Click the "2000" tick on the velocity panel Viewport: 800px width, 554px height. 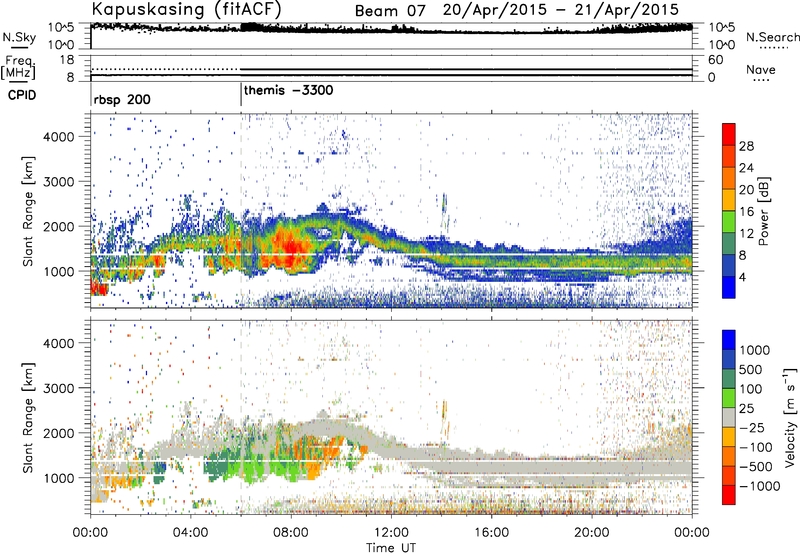59,433
